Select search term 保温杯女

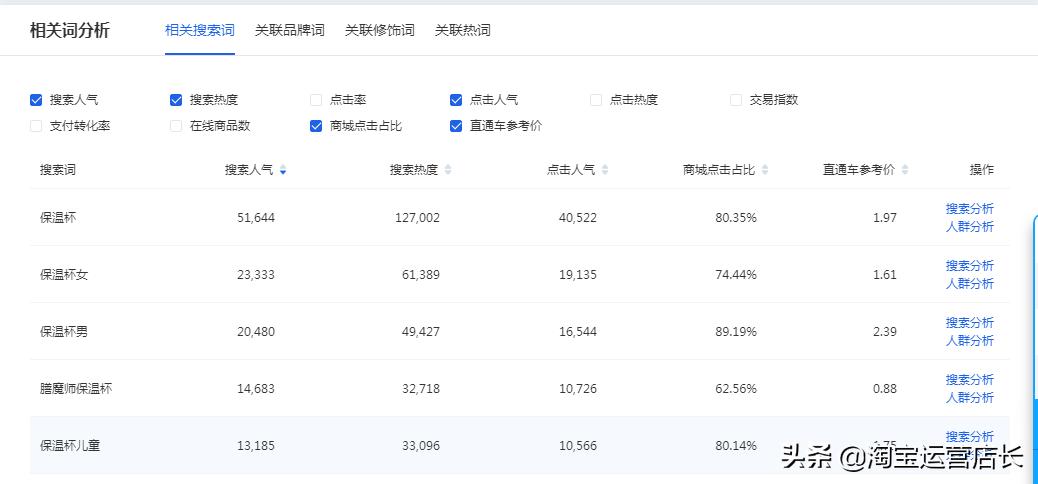(x=64, y=275)
